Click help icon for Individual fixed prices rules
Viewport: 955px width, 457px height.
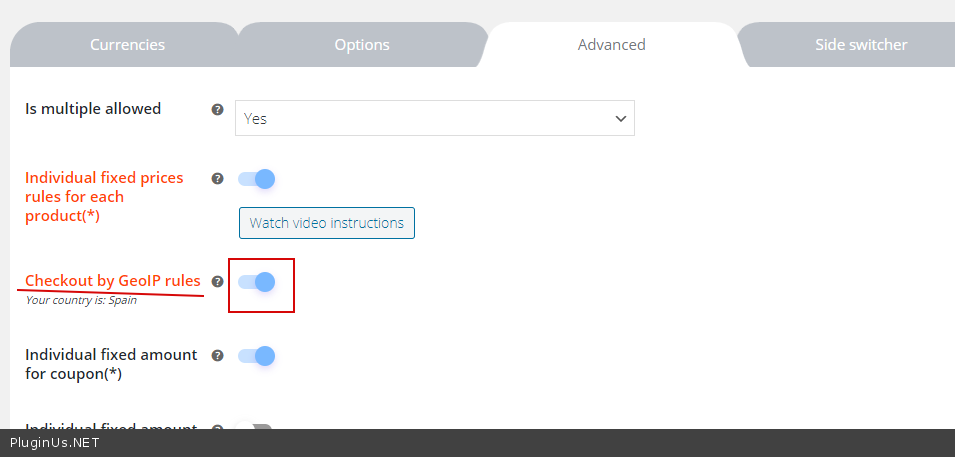click(x=217, y=178)
